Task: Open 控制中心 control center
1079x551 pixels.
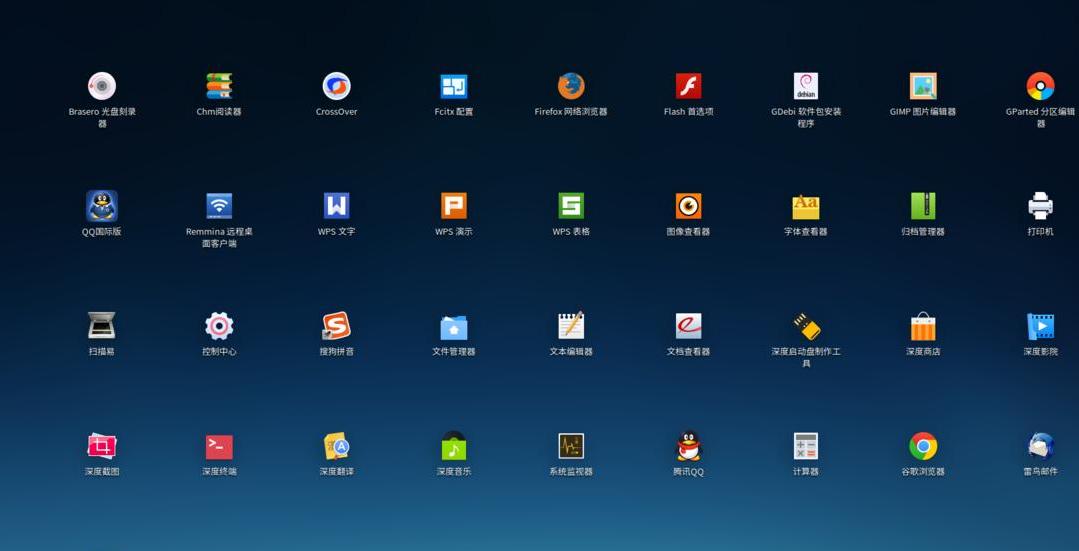Action: click(x=219, y=325)
